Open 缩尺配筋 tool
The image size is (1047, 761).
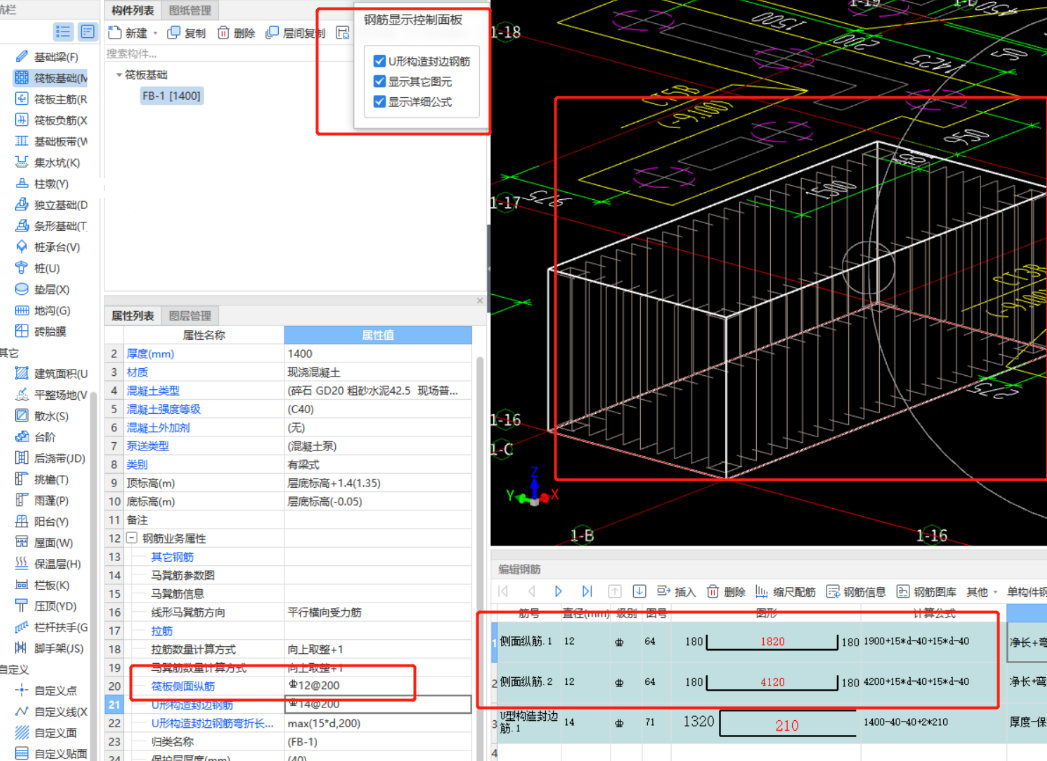click(785, 592)
